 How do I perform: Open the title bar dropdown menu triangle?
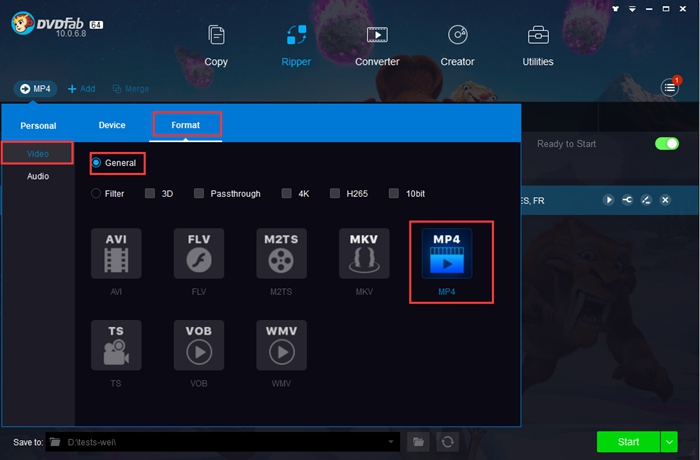pos(632,8)
